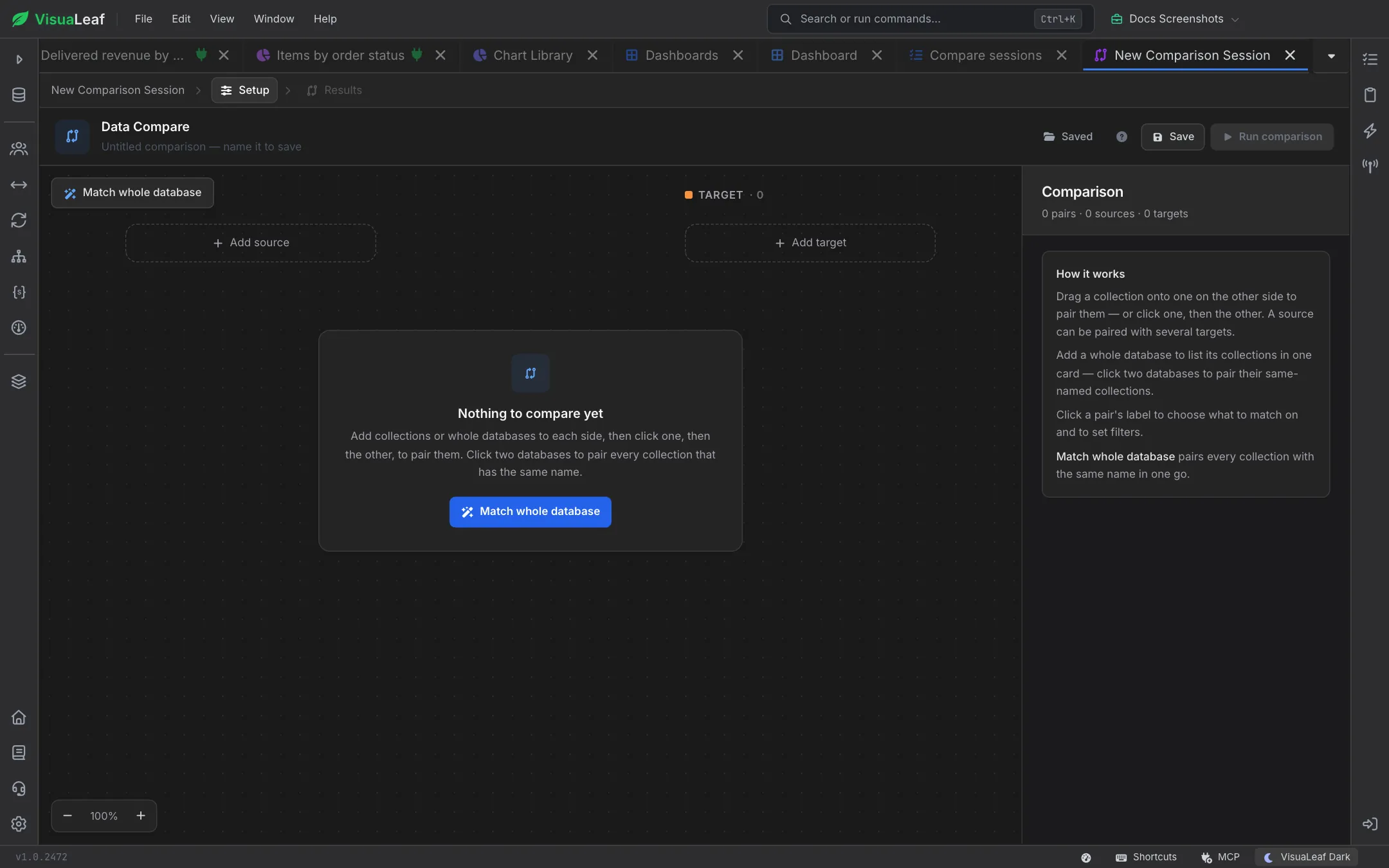1389x868 pixels.
Task: Switch to the Compare sessions tab
Action: click(985, 55)
